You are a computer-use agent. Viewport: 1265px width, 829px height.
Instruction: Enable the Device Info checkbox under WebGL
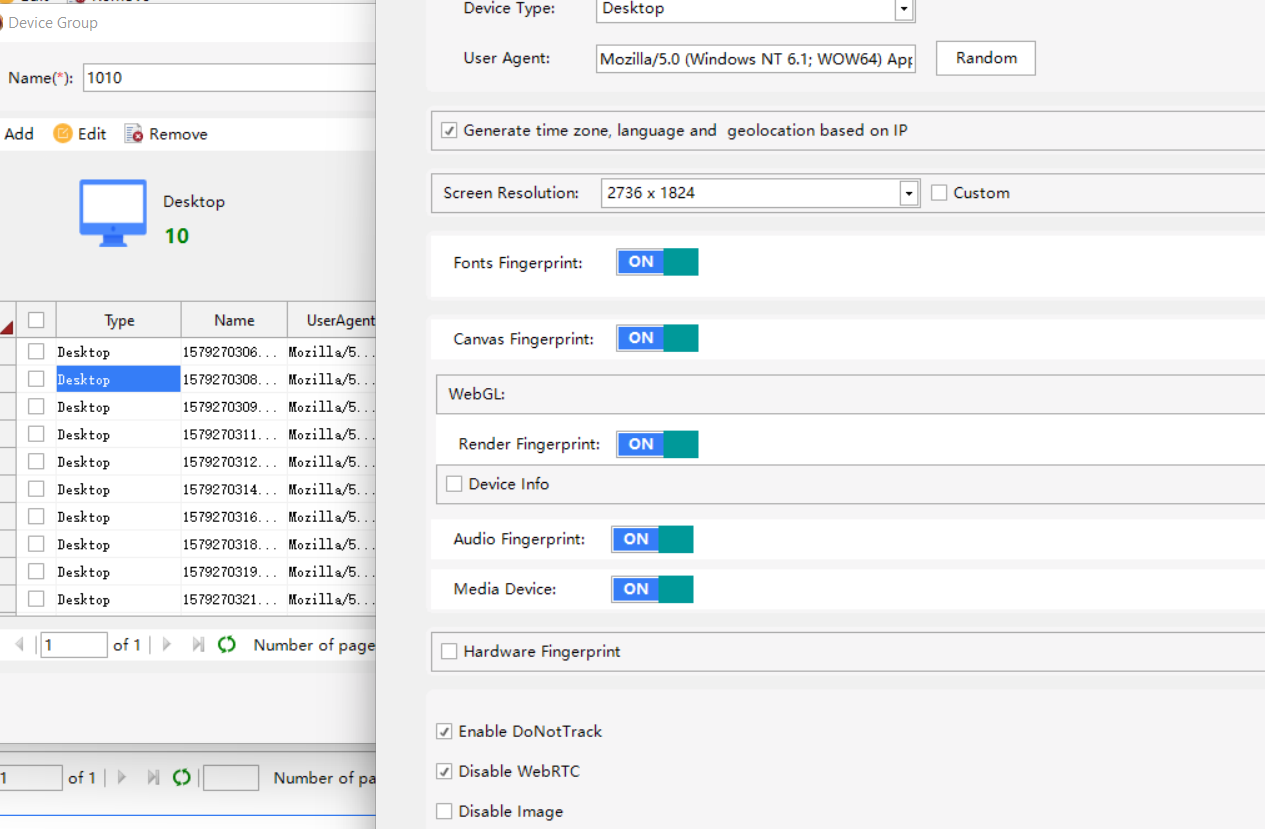[x=454, y=484]
